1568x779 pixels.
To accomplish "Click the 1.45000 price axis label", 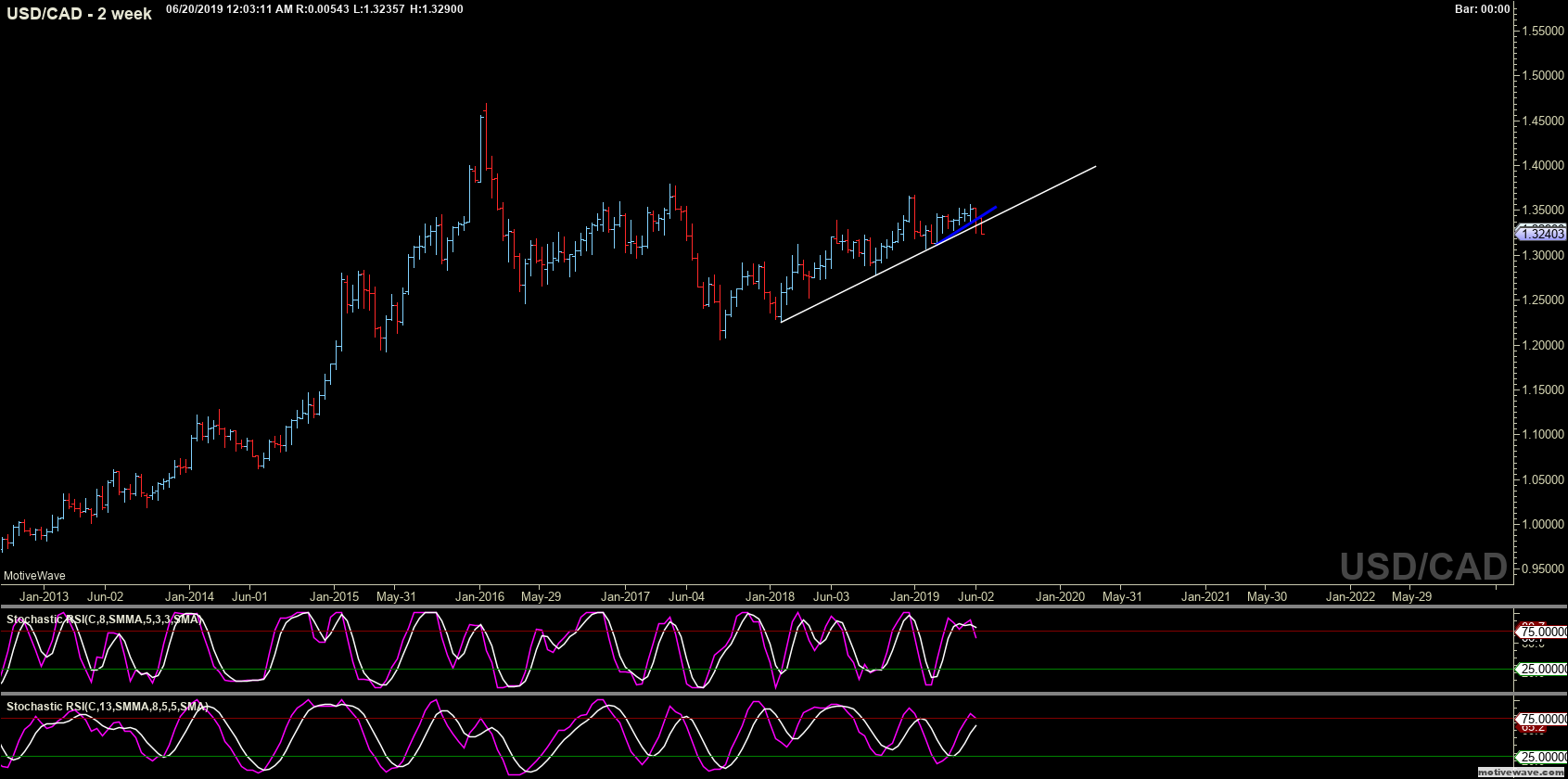I will click(1543, 121).
